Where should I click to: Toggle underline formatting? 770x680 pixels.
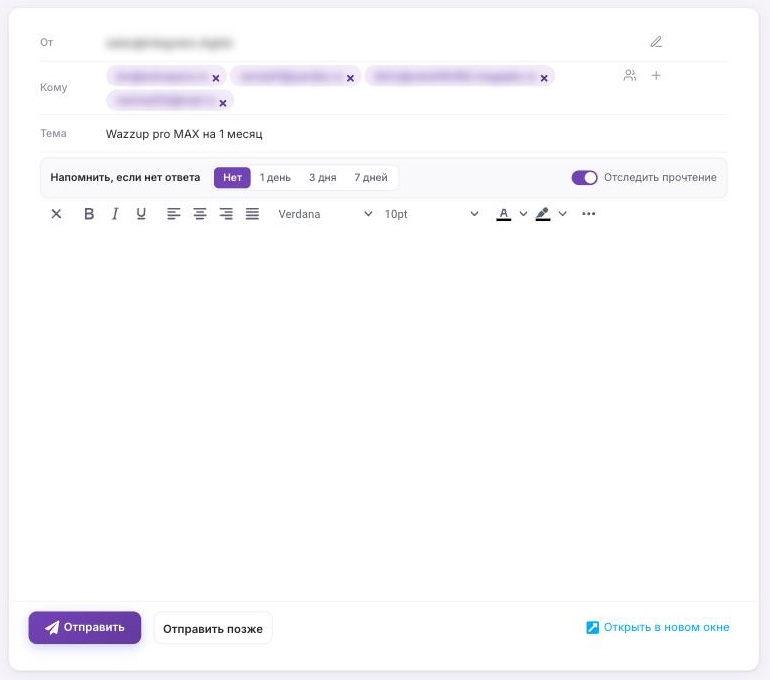point(141,214)
